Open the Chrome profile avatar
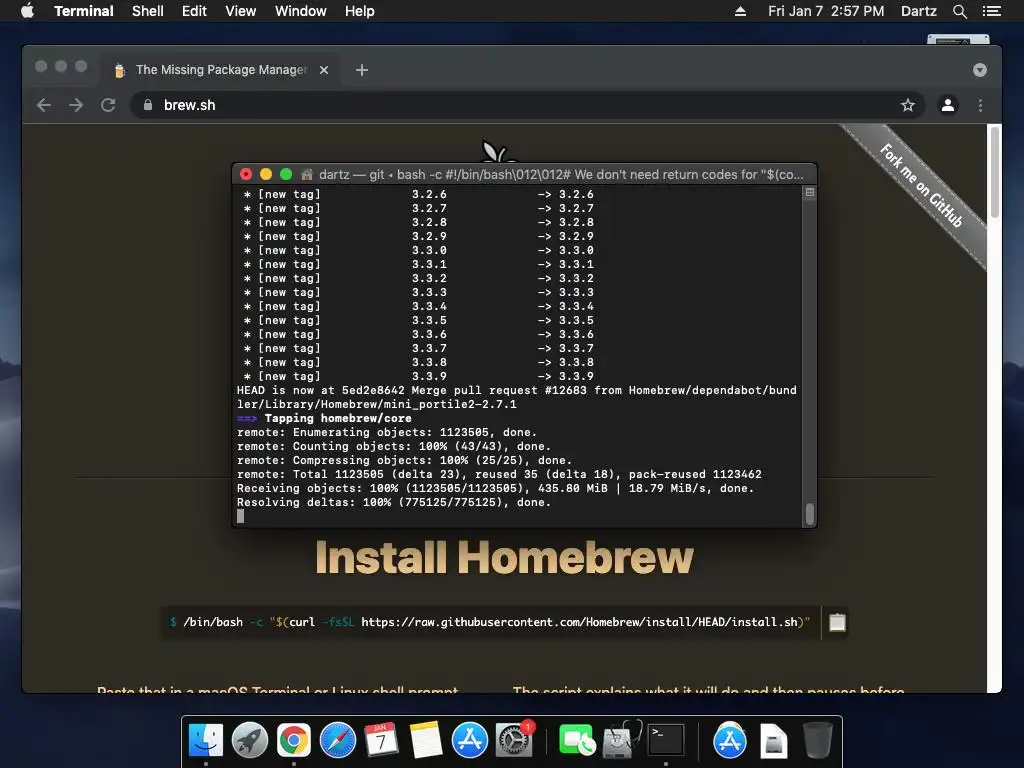Image resolution: width=1024 pixels, height=768 pixels. pyautogui.click(x=948, y=105)
